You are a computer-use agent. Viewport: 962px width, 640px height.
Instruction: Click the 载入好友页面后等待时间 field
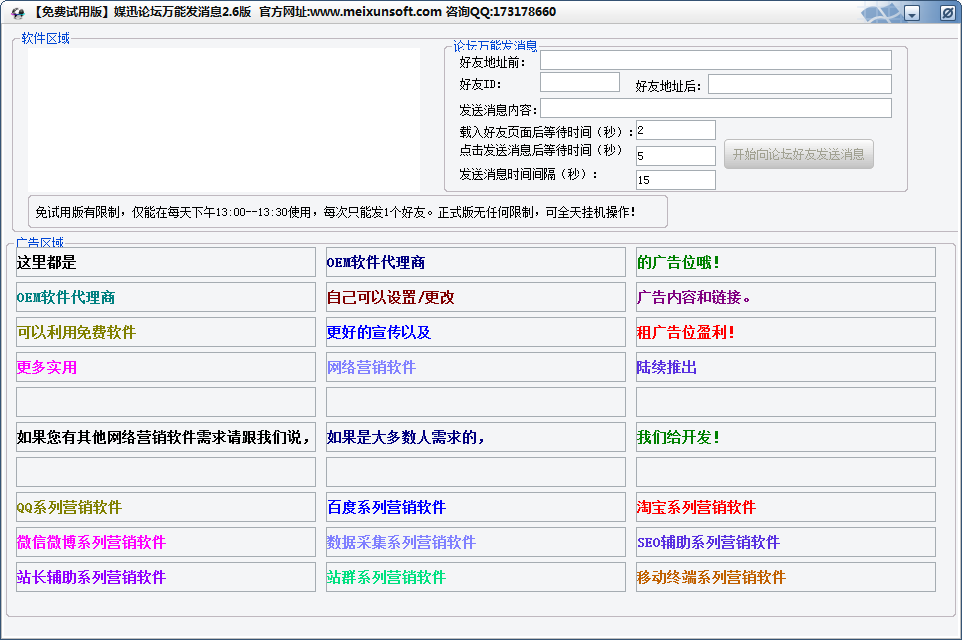(x=675, y=130)
